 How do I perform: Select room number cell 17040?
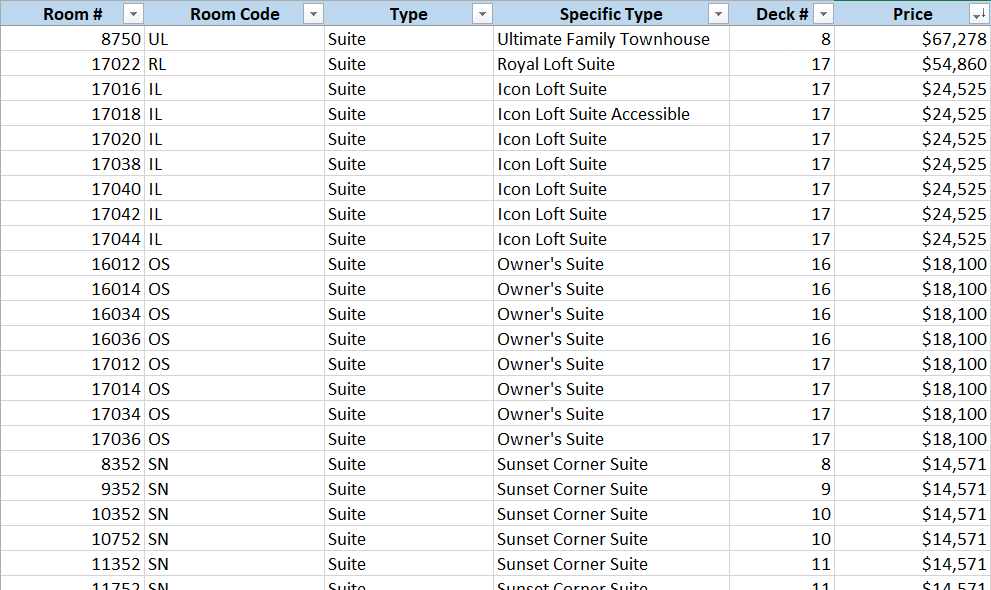tap(73, 189)
